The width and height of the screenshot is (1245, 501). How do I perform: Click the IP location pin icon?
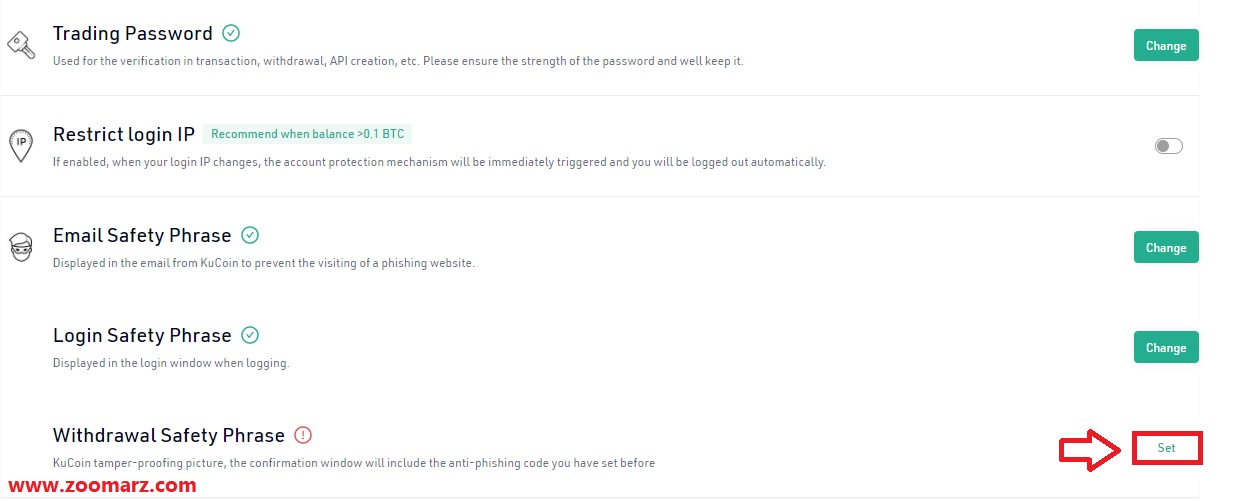(22, 144)
